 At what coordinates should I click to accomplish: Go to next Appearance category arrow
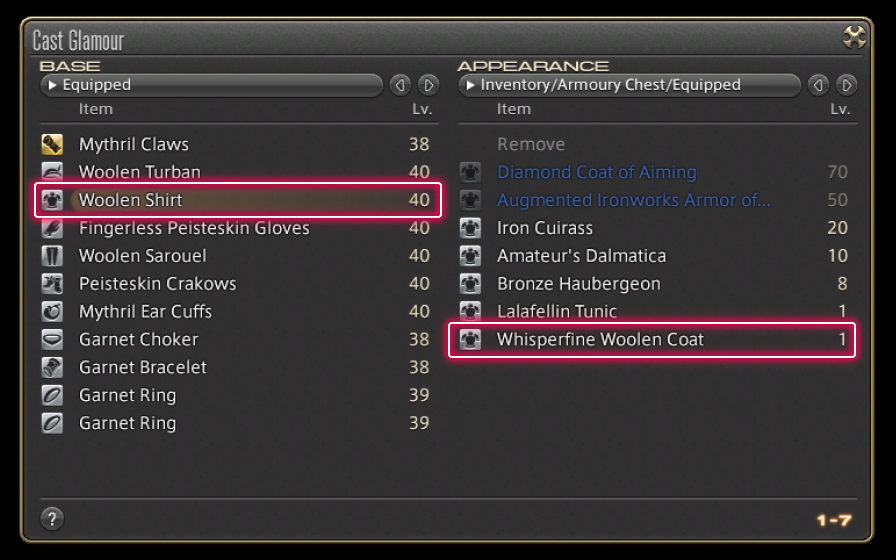[x=846, y=85]
